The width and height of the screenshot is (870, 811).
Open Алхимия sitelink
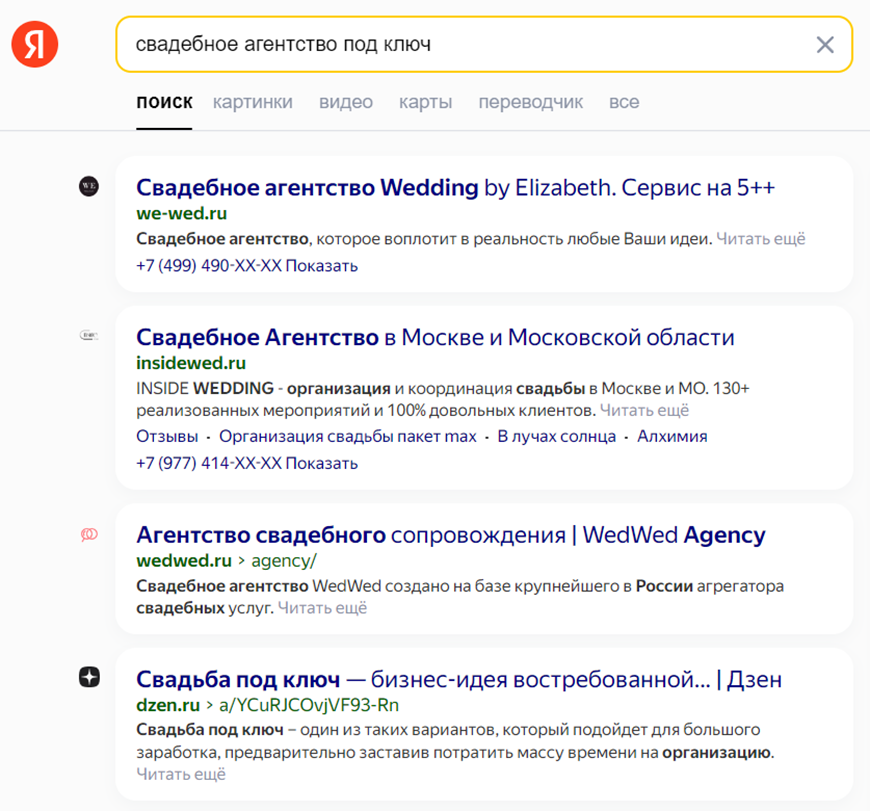click(672, 437)
